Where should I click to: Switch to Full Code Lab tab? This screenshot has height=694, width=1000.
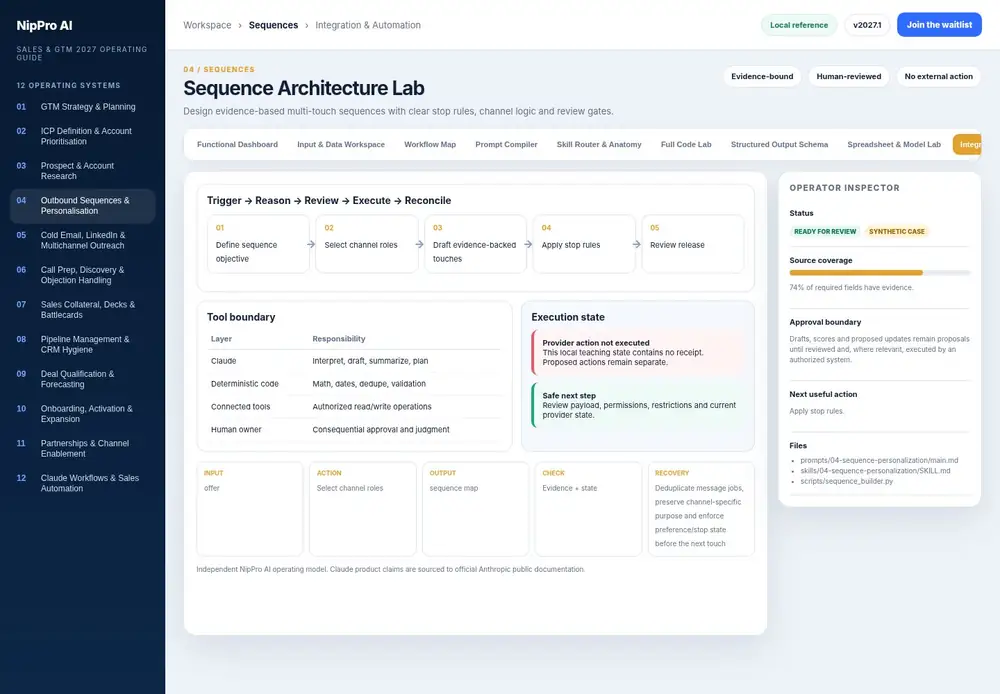[686, 145]
